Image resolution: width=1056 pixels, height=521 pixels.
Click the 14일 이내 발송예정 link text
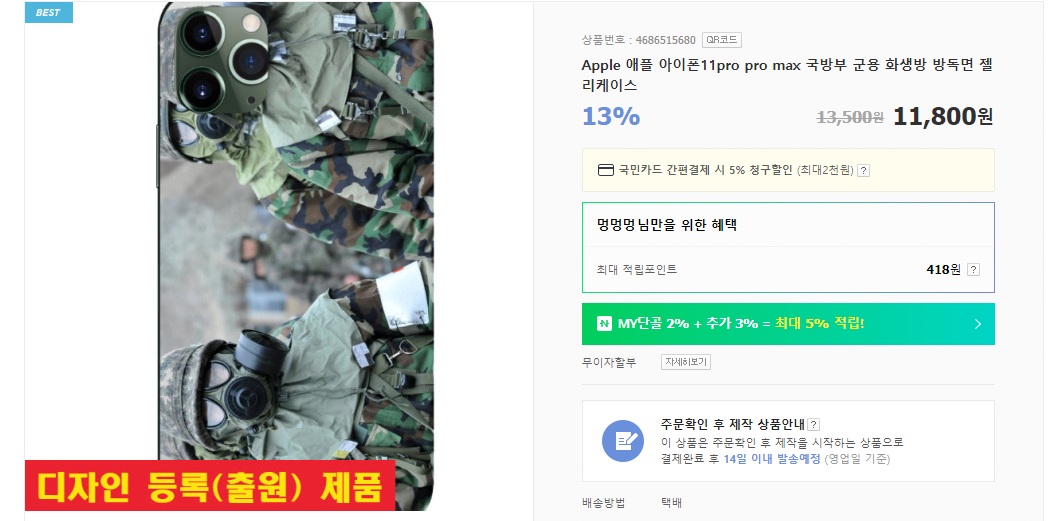click(771, 459)
